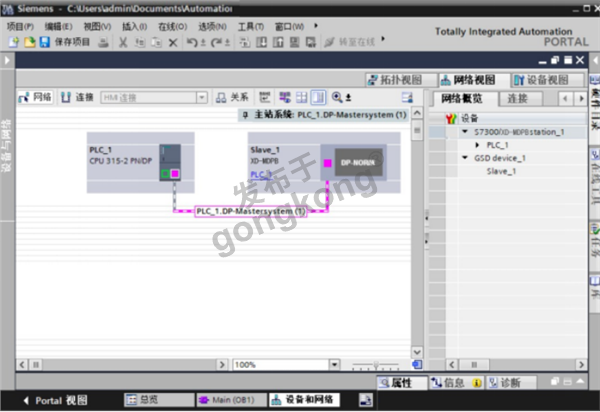
Task: Click the Undo arrow icon
Action: coord(192,42)
